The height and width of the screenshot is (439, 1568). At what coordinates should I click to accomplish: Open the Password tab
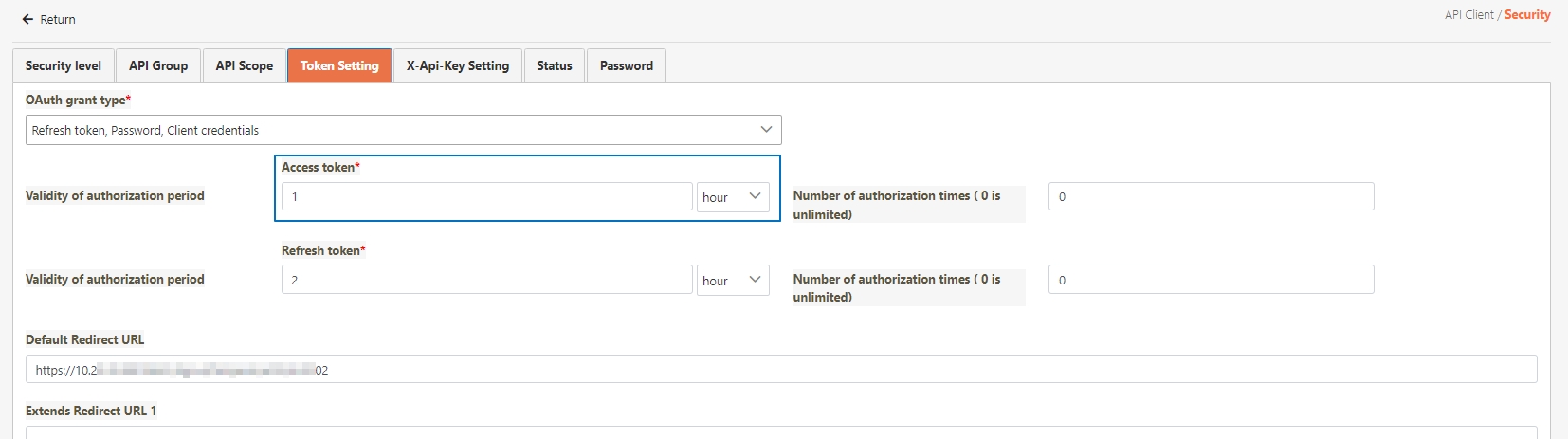626,65
